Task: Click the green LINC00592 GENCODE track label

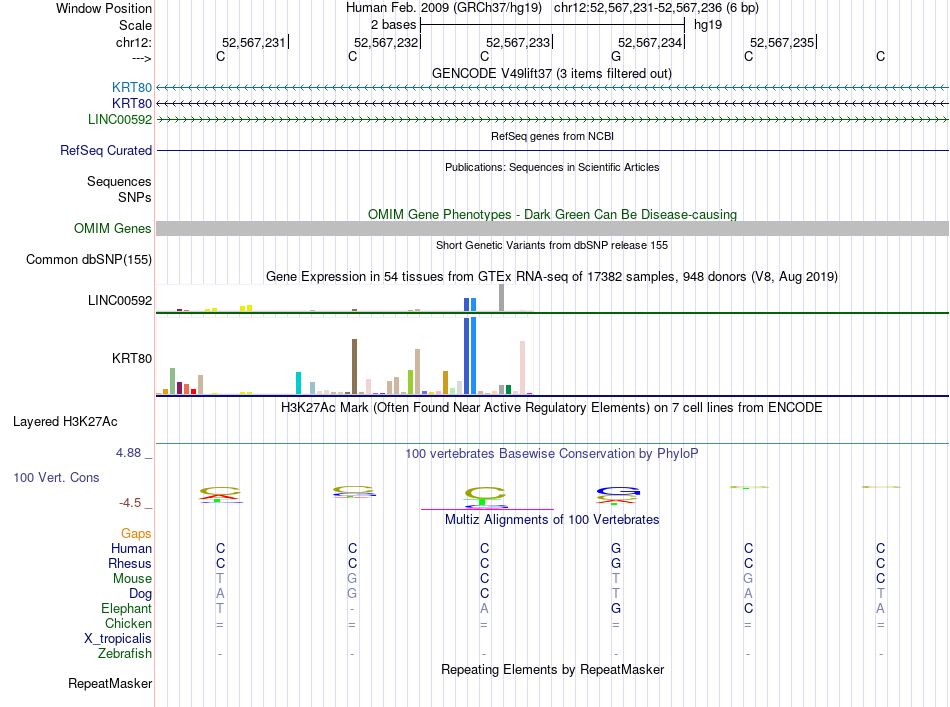Action: (x=120, y=119)
